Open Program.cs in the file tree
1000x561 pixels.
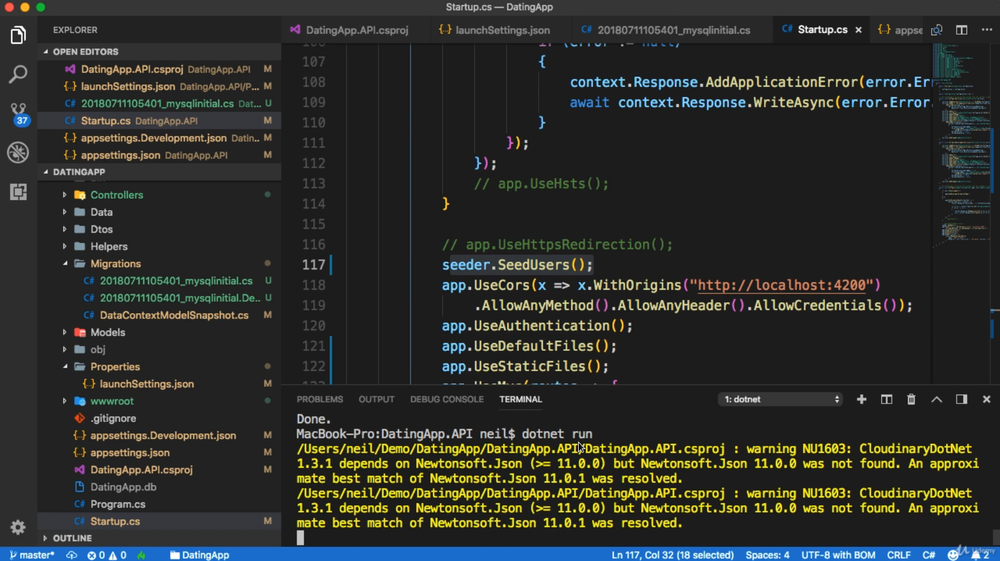(117, 504)
